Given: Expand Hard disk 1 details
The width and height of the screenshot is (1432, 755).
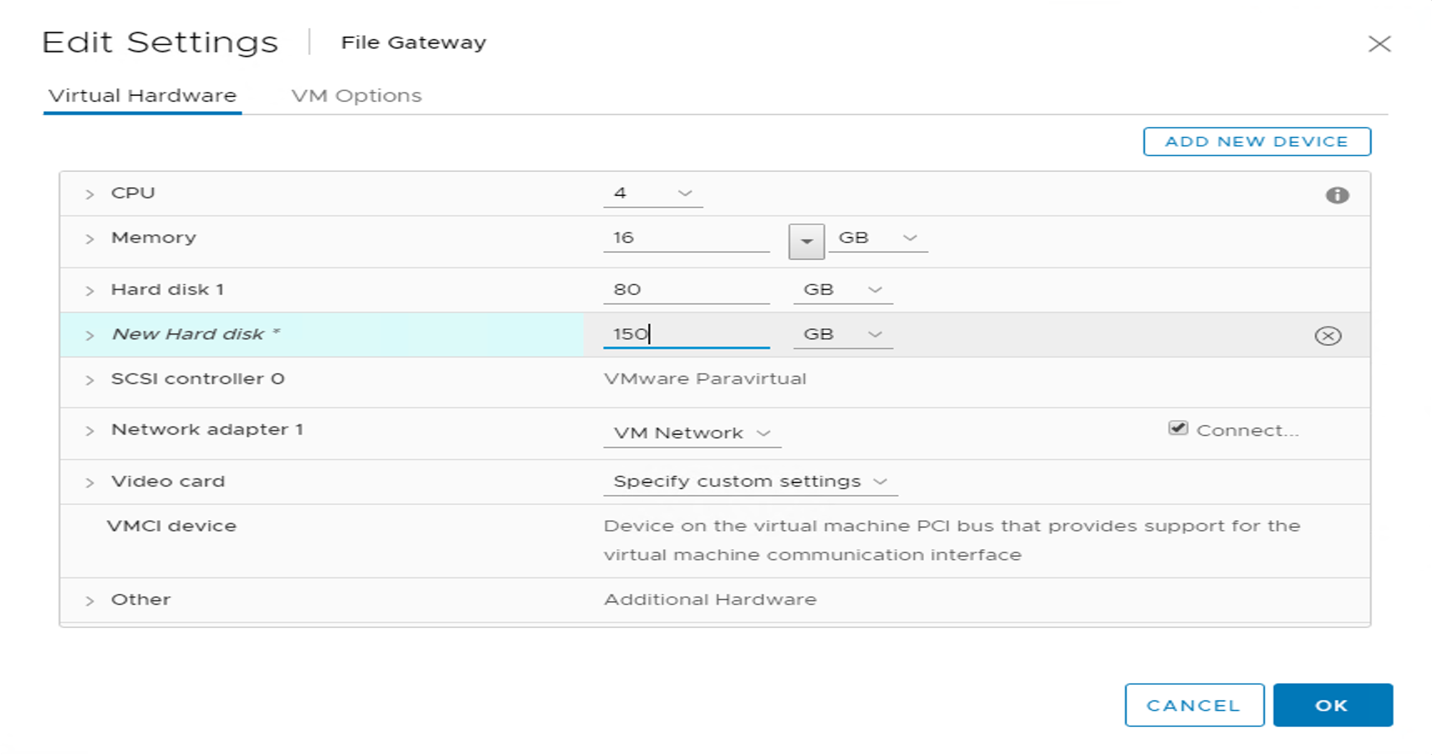Looking at the screenshot, I should (89, 288).
